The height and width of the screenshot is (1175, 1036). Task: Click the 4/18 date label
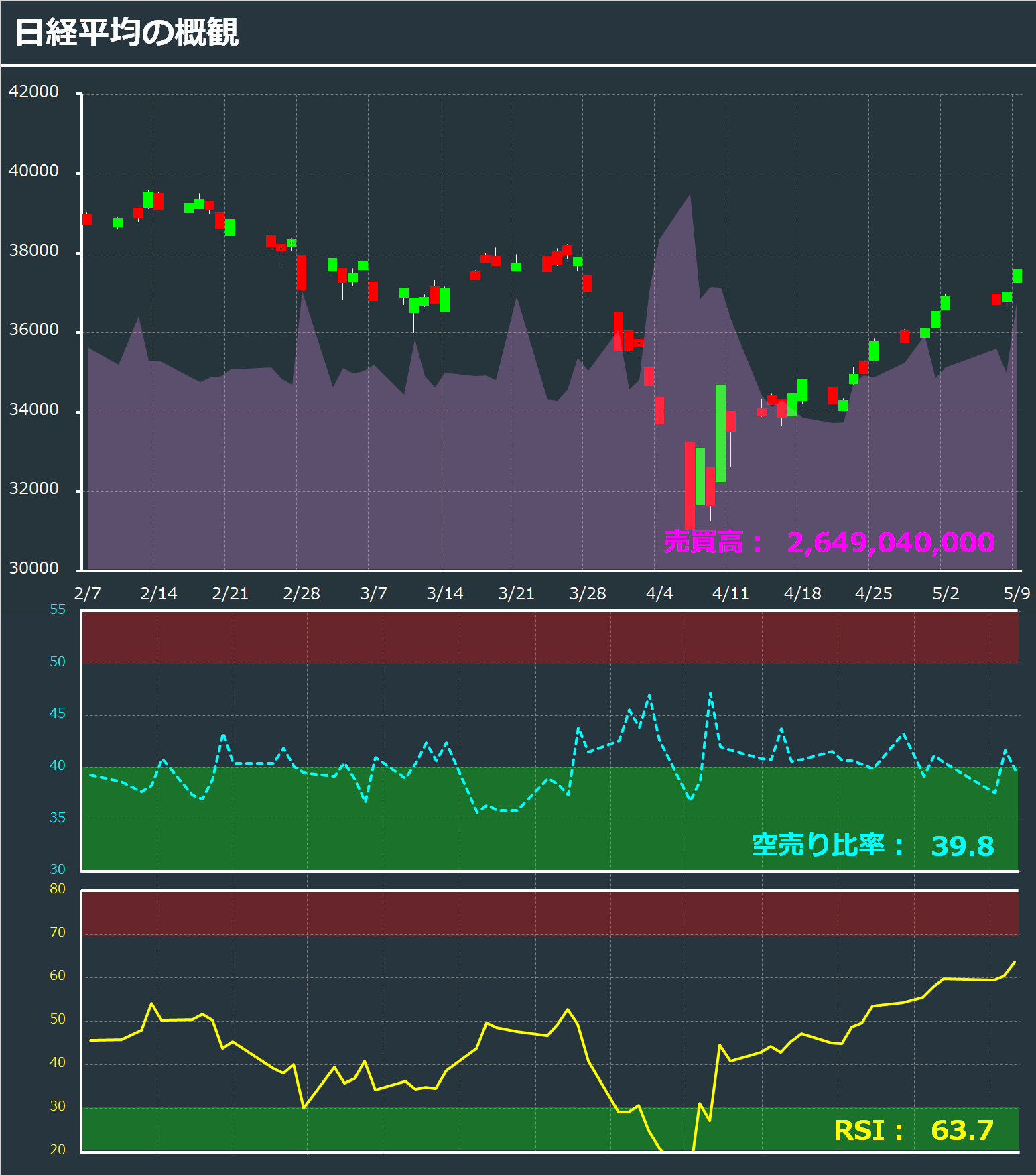[x=802, y=593]
